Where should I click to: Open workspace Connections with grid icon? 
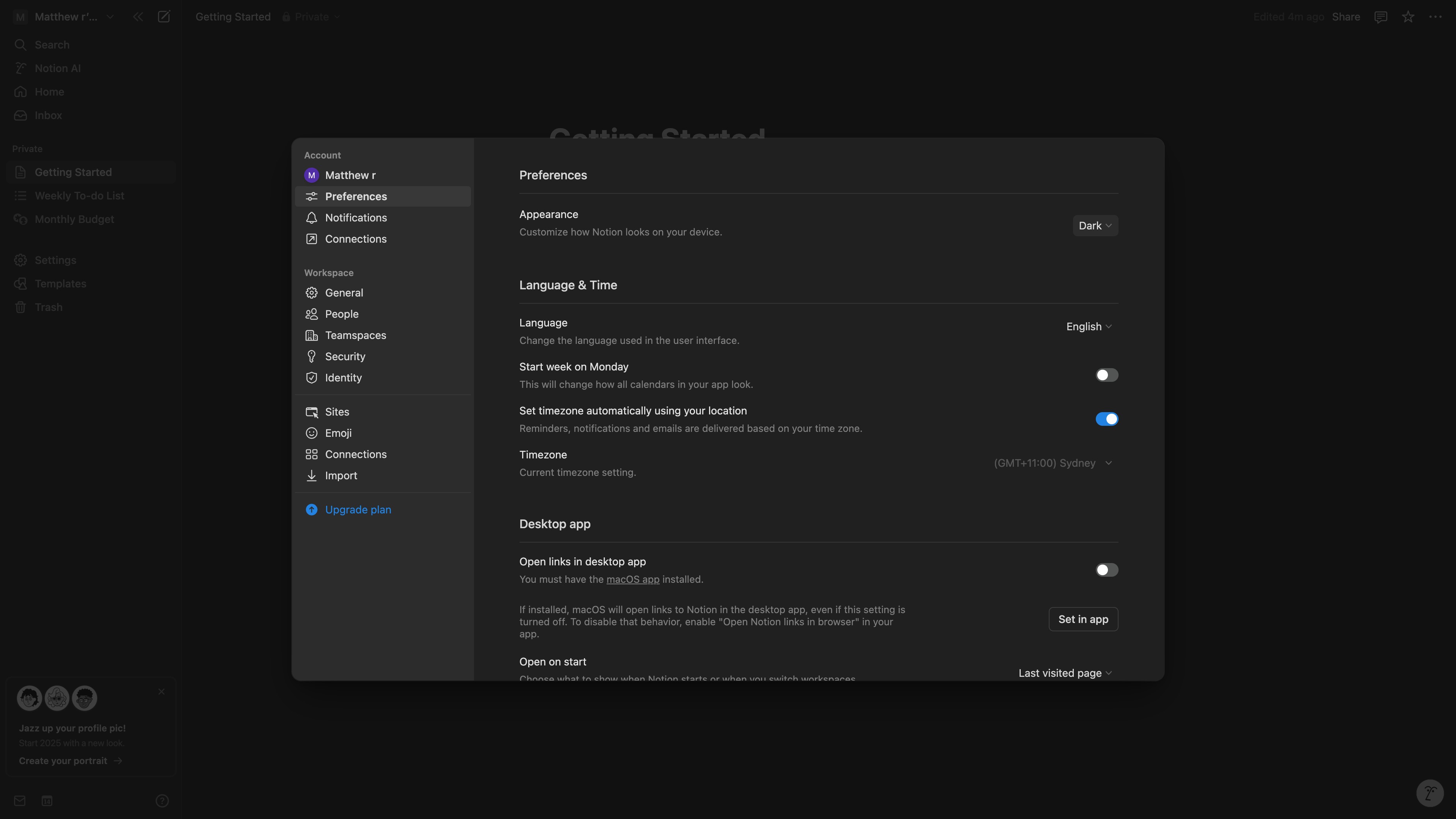pyautogui.click(x=383, y=455)
